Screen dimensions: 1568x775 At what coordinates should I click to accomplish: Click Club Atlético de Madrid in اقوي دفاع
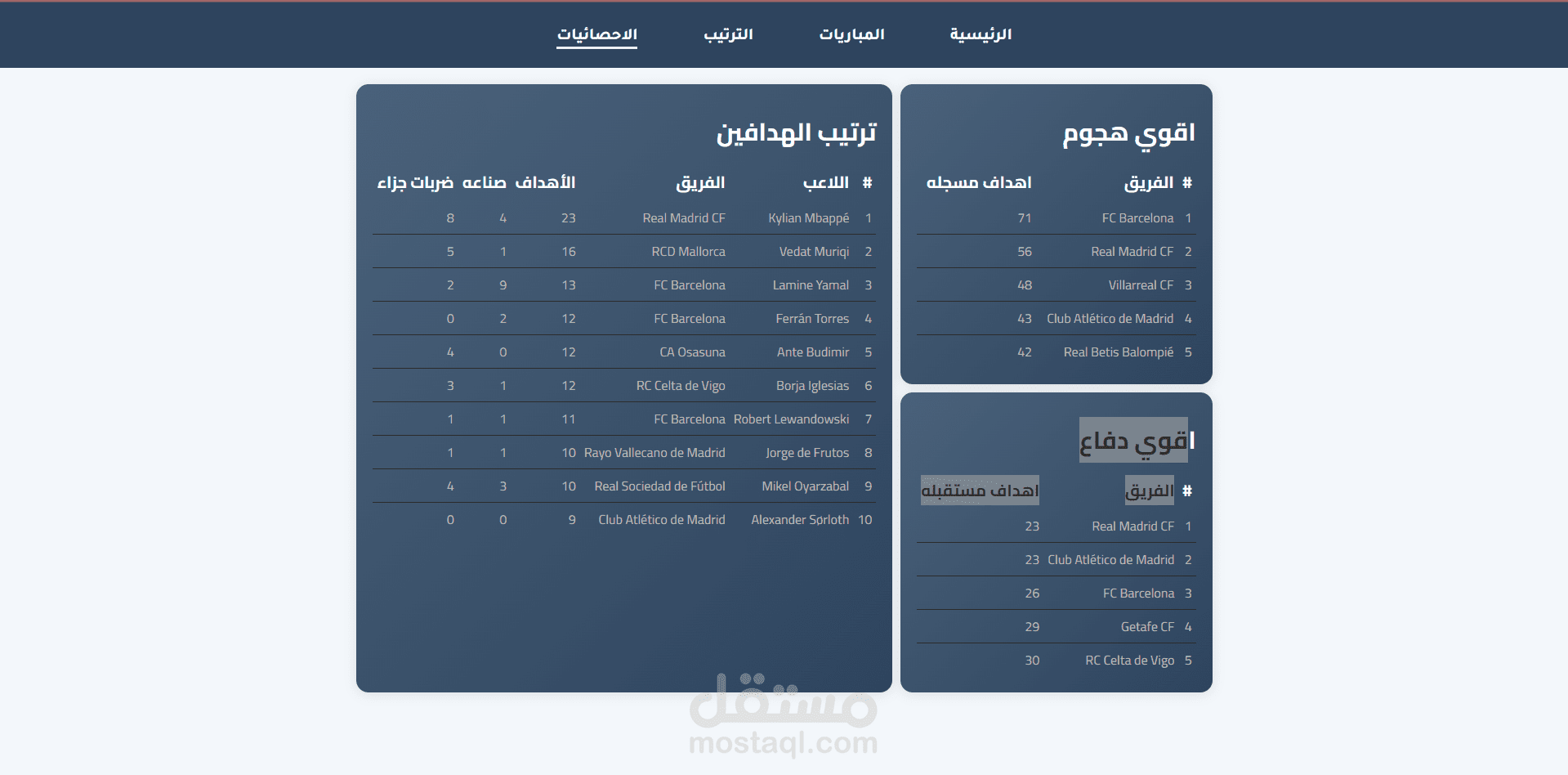pyautogui.click(x=1110, y=560)
